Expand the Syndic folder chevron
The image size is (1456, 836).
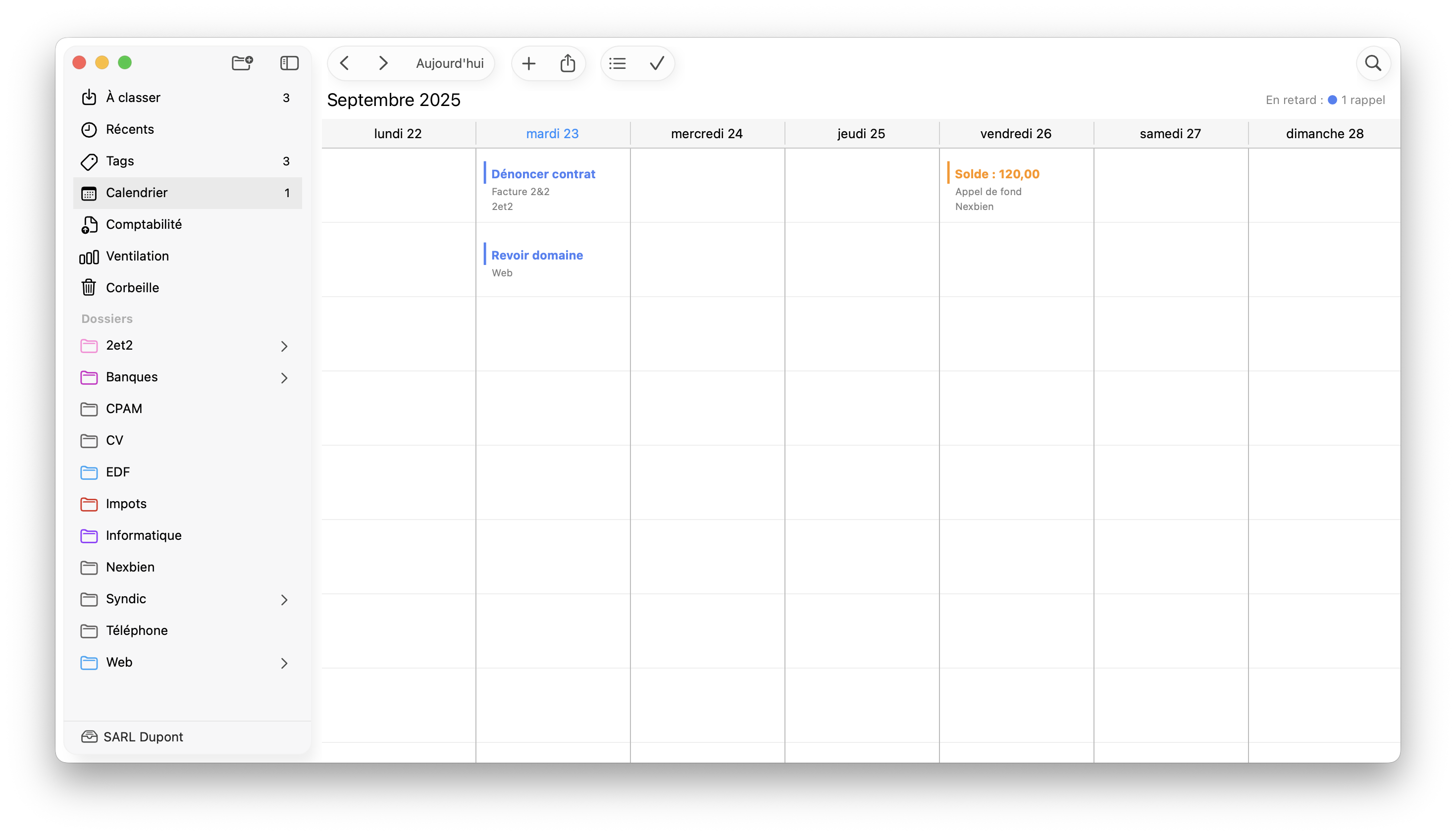click(284, 599)
